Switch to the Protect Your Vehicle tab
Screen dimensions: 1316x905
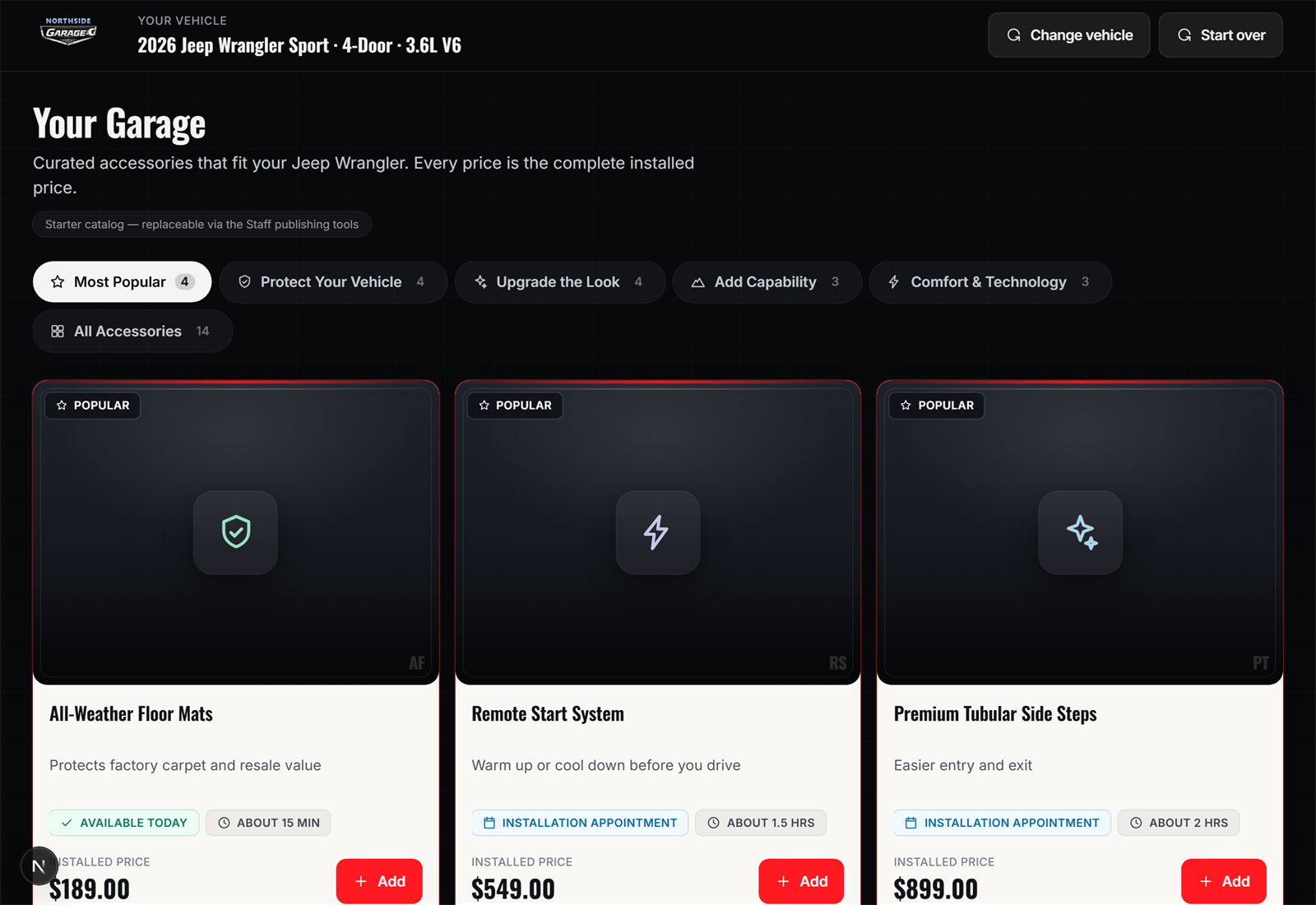333,281
